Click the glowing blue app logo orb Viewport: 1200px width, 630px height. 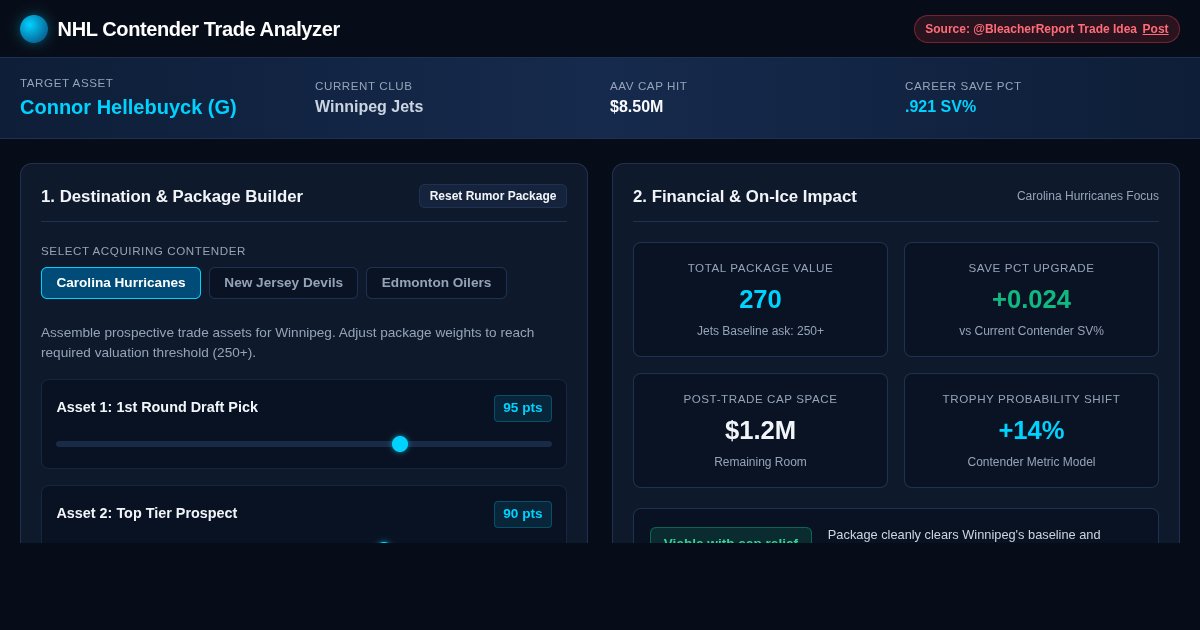tap(34, 29)
